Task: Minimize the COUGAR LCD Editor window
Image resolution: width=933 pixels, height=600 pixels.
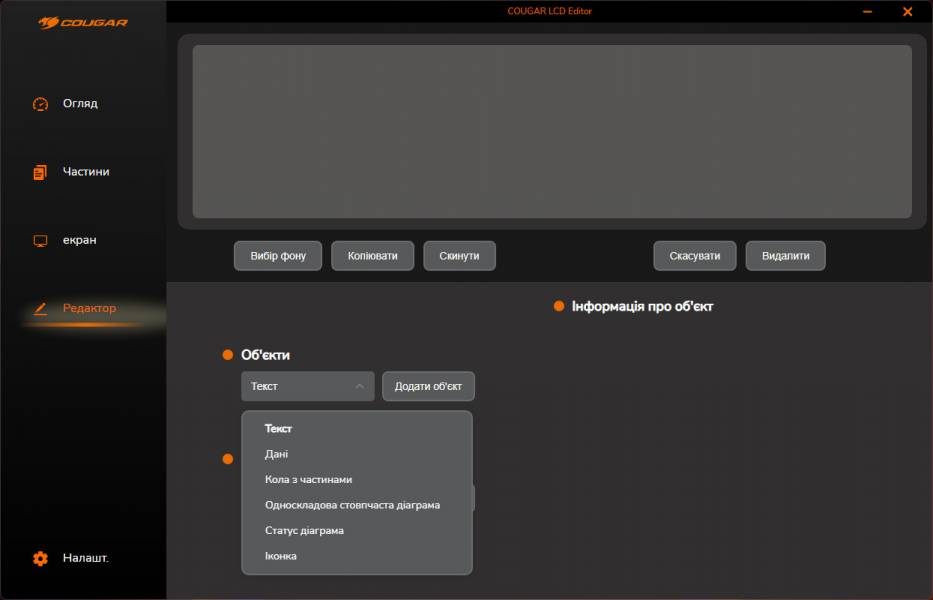Action: (x=866, y=12)
